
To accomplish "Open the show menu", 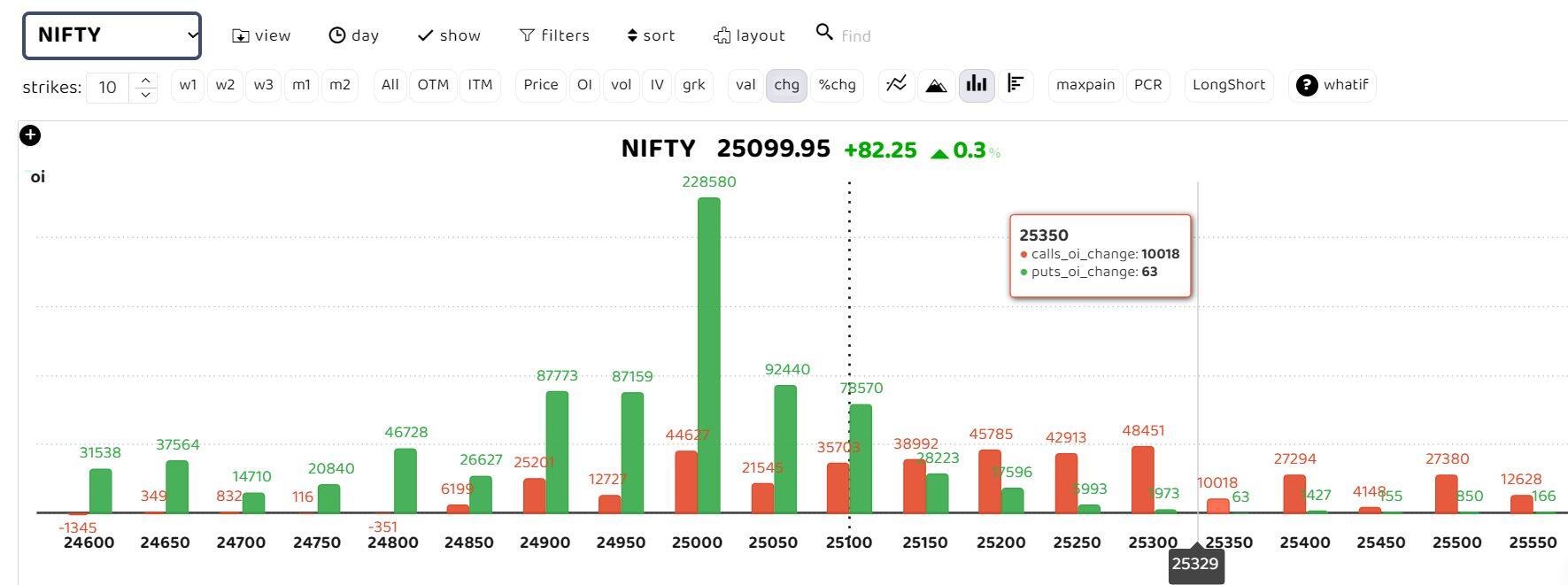I will [449, 35].
